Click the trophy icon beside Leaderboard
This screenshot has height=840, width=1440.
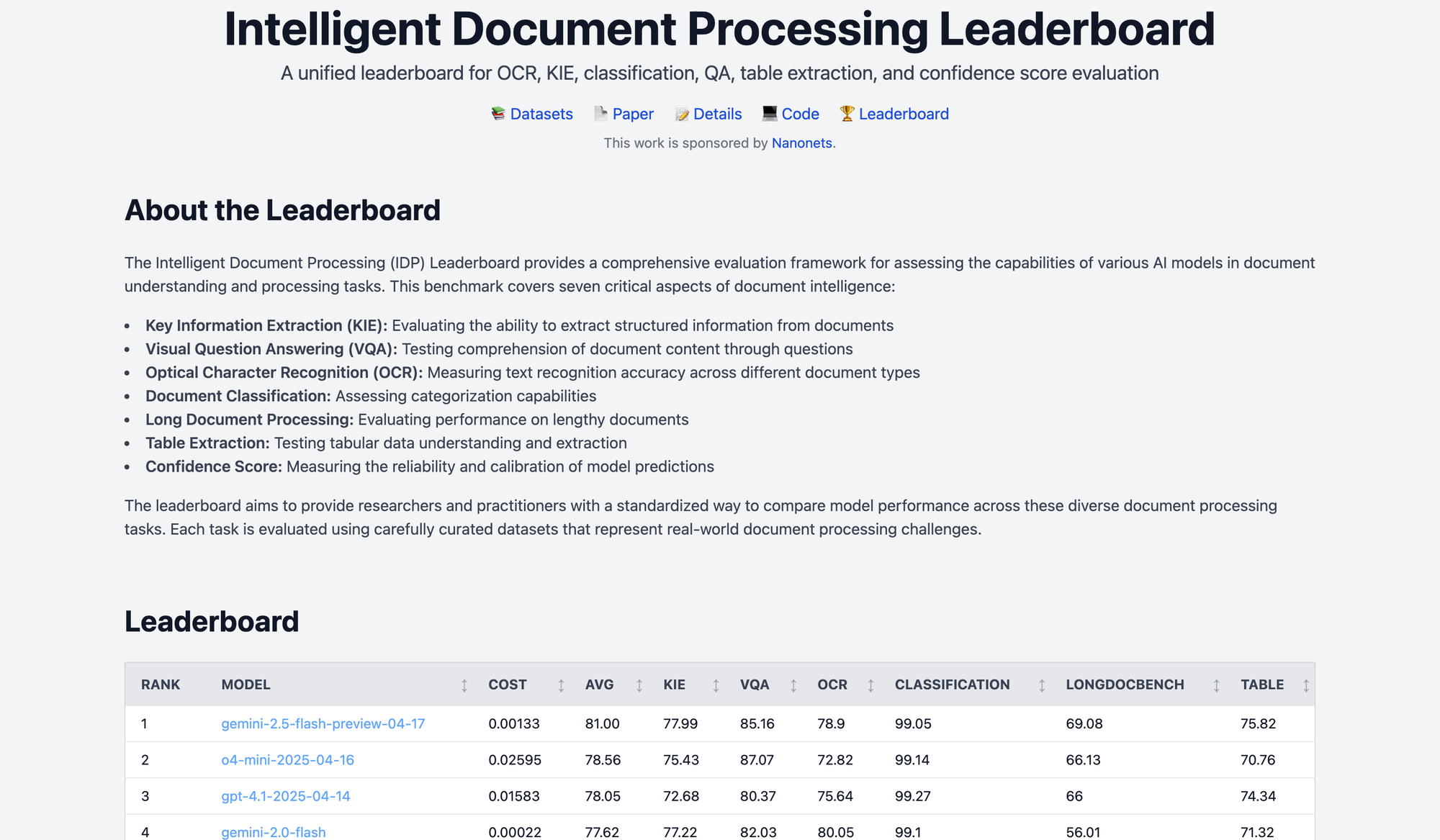click(847, 113)
